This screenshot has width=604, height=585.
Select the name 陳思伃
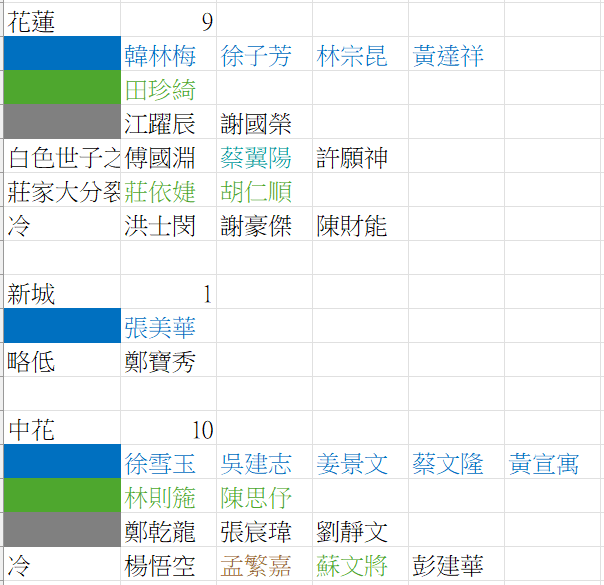[256, 498]
